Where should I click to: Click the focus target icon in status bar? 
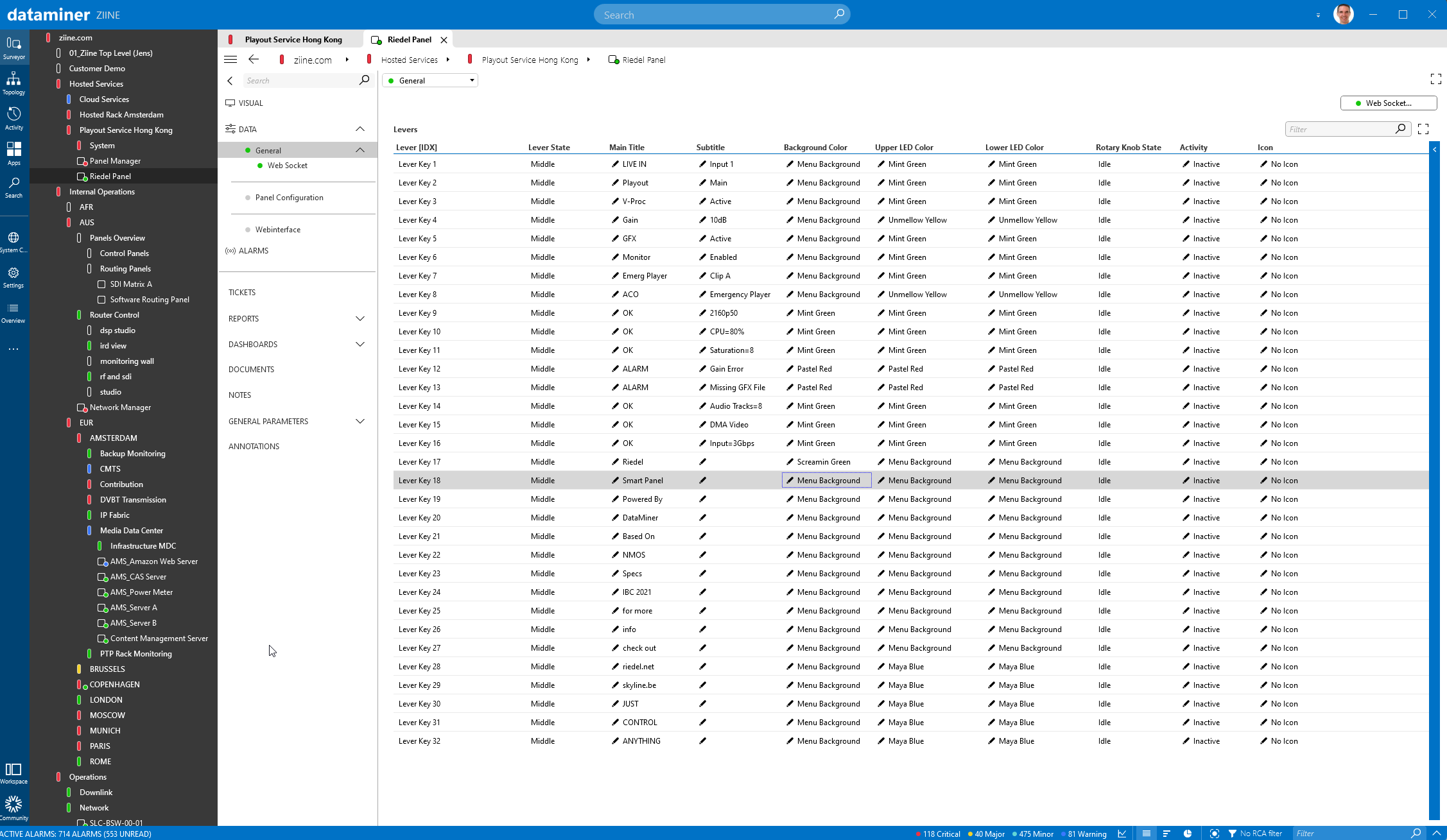pyautogui.click(x=1214, y=834)
